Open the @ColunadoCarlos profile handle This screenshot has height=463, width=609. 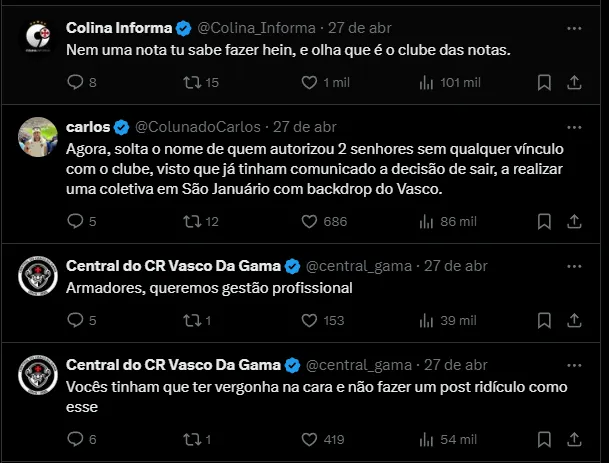pos(198,127)
